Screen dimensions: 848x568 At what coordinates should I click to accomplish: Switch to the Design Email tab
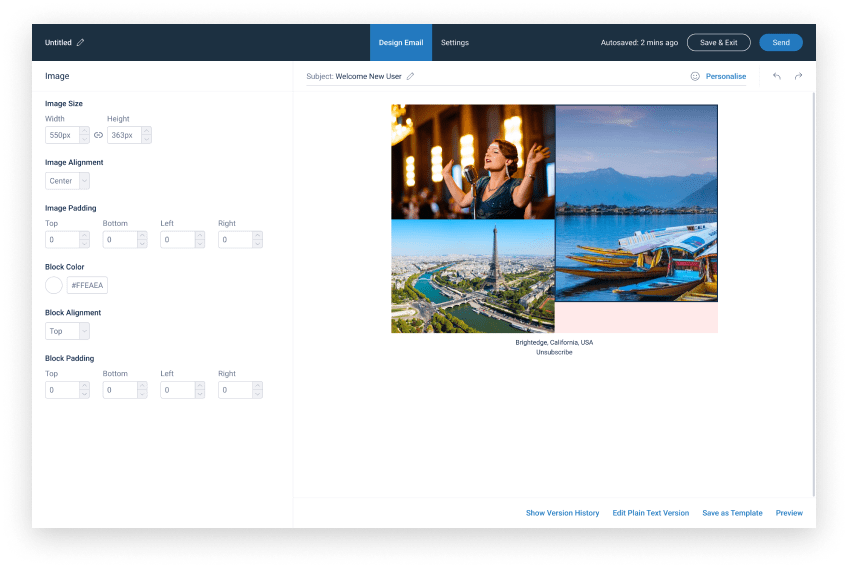401,43
